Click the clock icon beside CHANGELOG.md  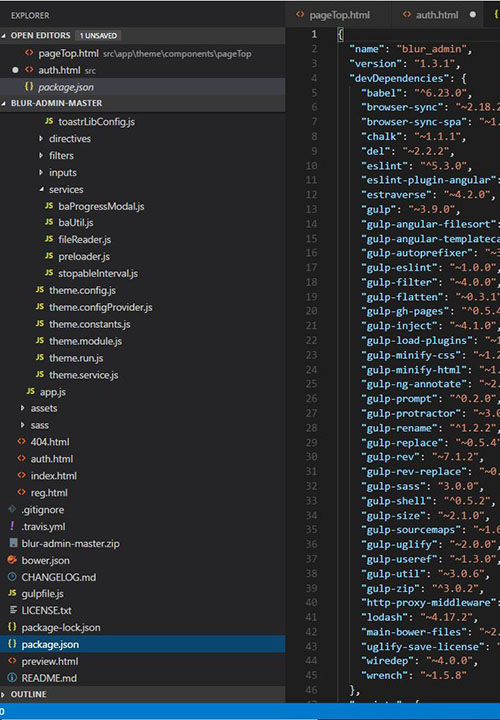click(x=12, y=577)
